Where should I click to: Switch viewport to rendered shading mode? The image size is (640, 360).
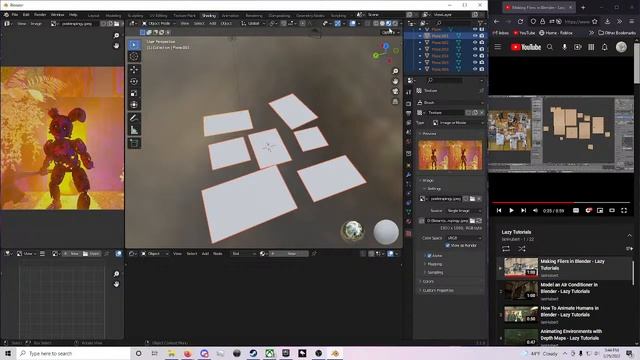[395, 24]
